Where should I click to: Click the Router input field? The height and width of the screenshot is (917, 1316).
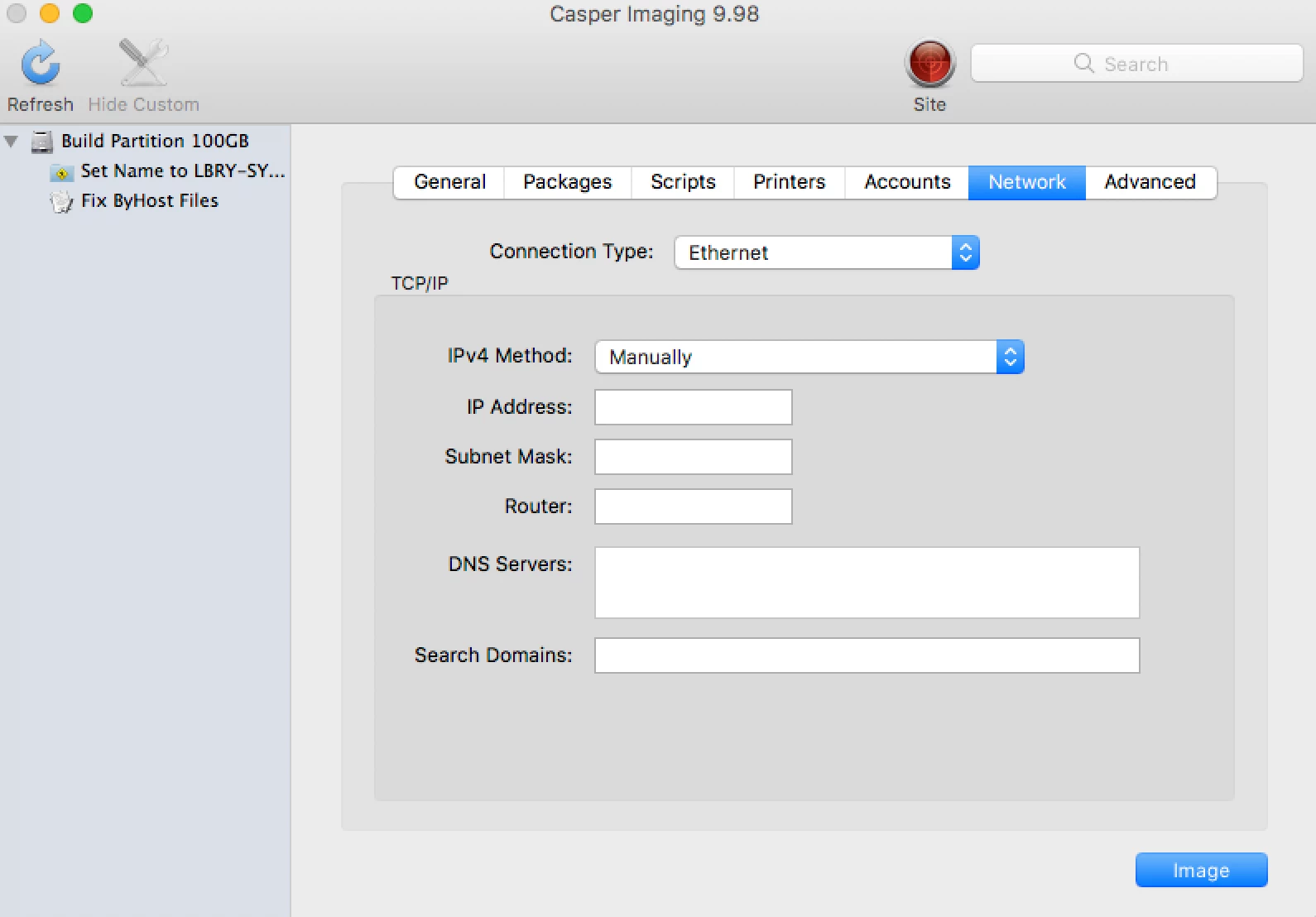click(694, 507)
